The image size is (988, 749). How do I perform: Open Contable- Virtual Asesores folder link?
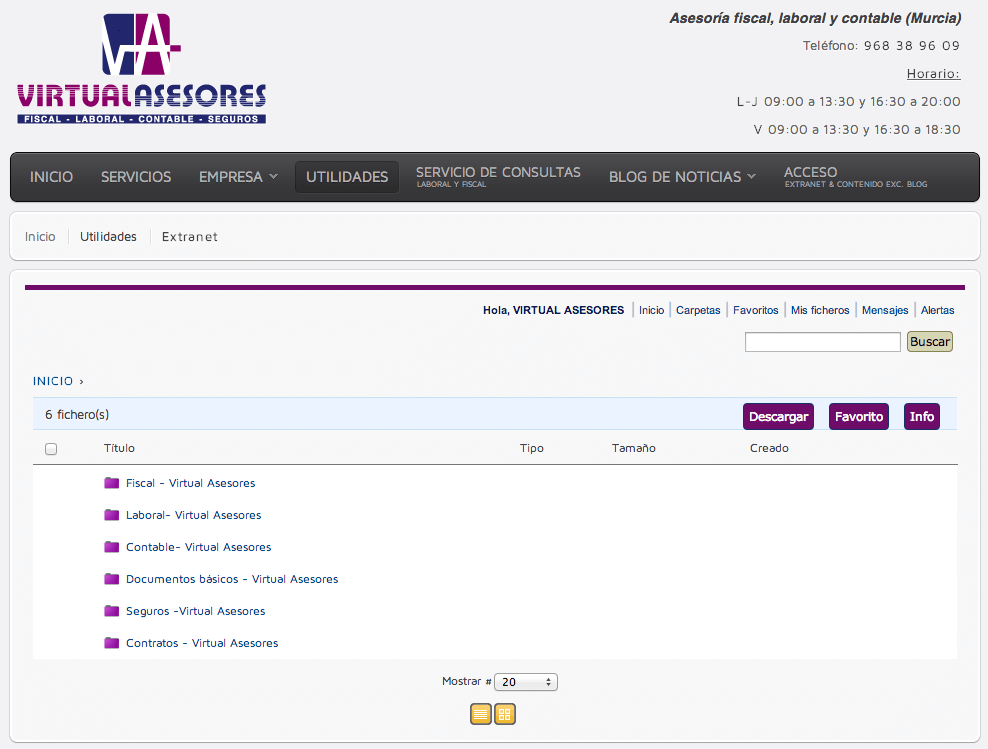click(x=198, y=547)
